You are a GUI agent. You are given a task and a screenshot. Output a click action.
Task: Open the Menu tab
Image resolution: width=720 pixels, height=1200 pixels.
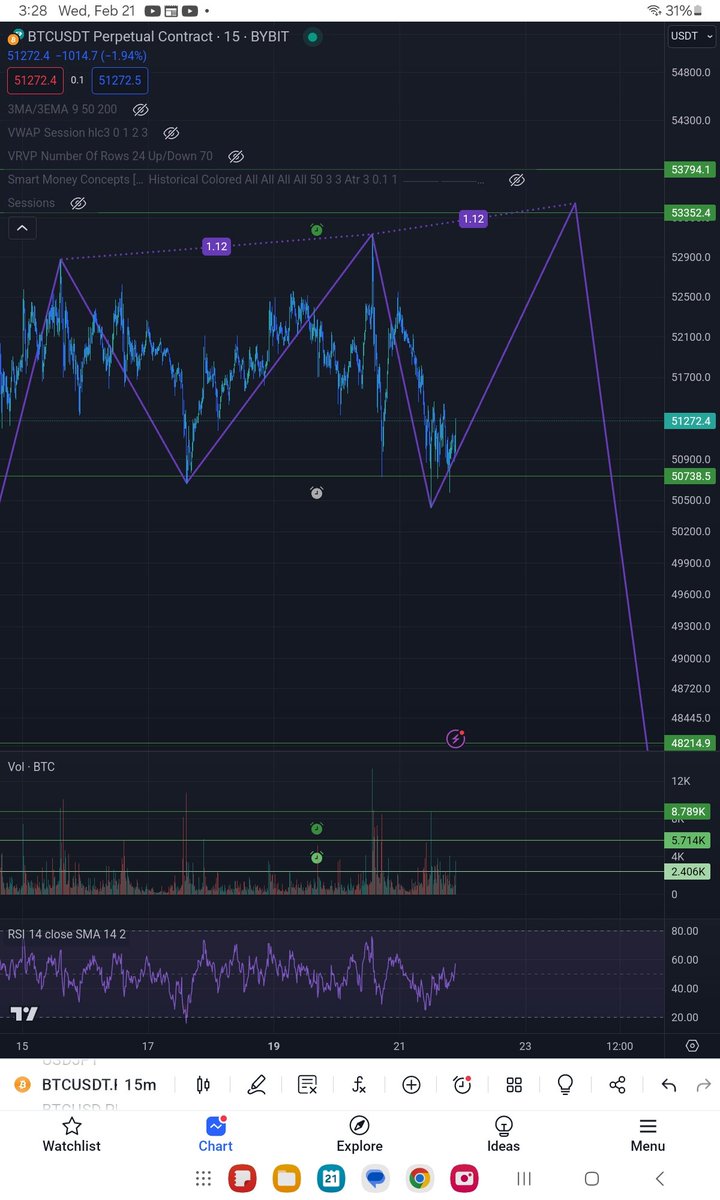(x=648, y=1135)
